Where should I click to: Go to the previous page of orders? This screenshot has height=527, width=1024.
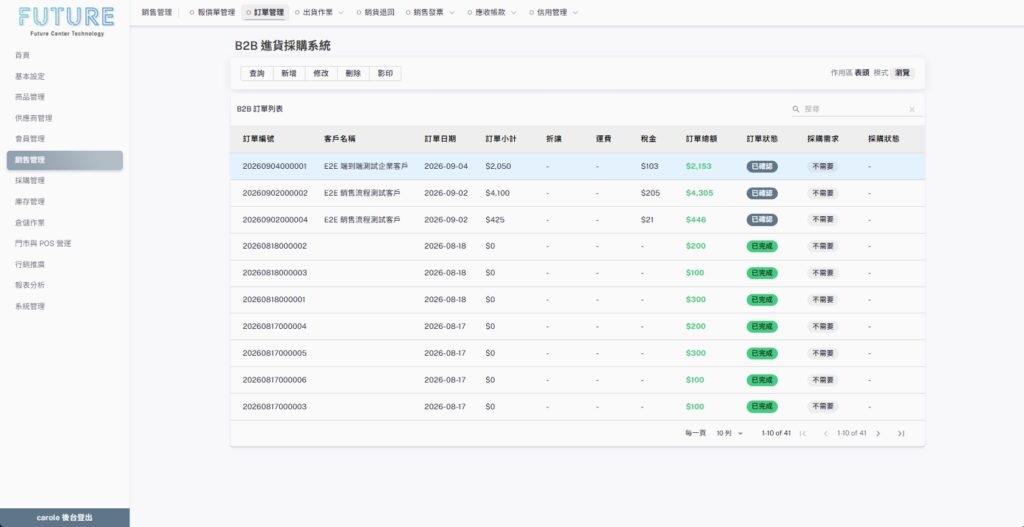[825, 434]
